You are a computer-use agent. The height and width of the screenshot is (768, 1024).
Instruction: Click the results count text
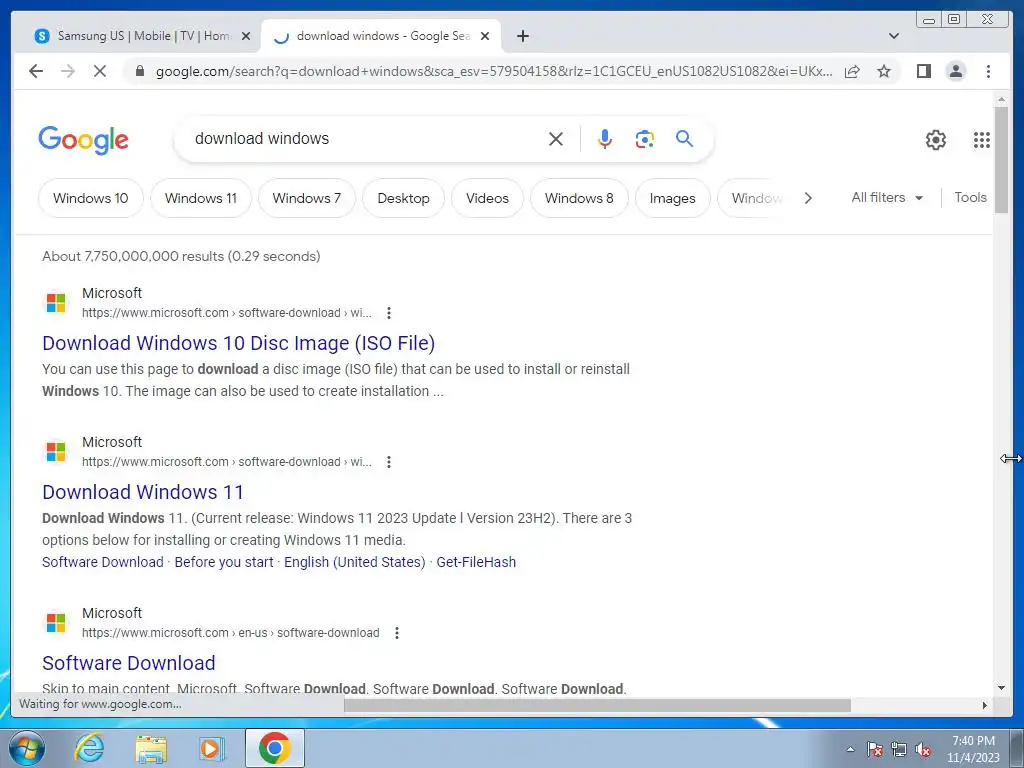(181, 256)
